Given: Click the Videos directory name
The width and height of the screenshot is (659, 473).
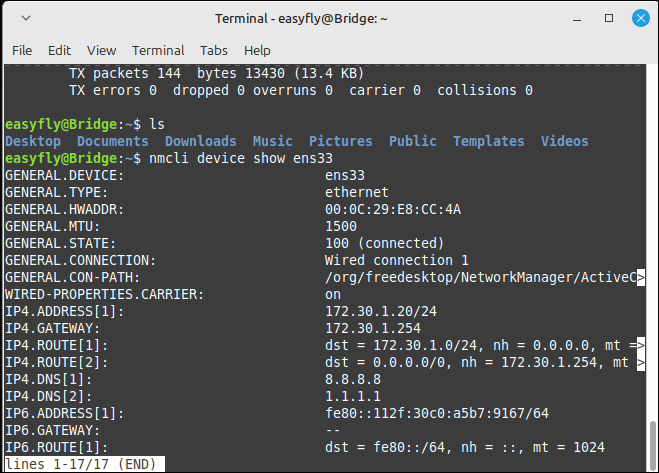Looking at the screenshot, I should point(564,141).
